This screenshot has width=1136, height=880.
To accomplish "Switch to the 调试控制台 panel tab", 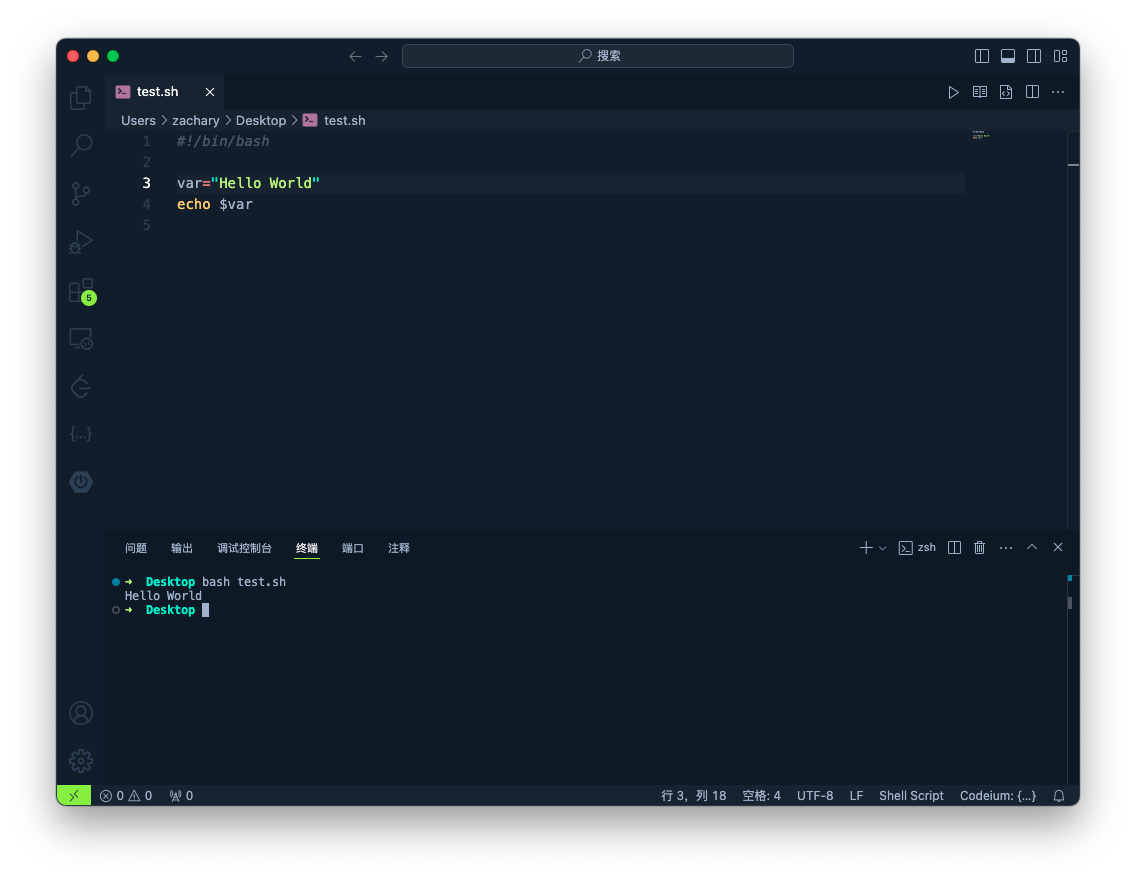I will pos(244,548).
